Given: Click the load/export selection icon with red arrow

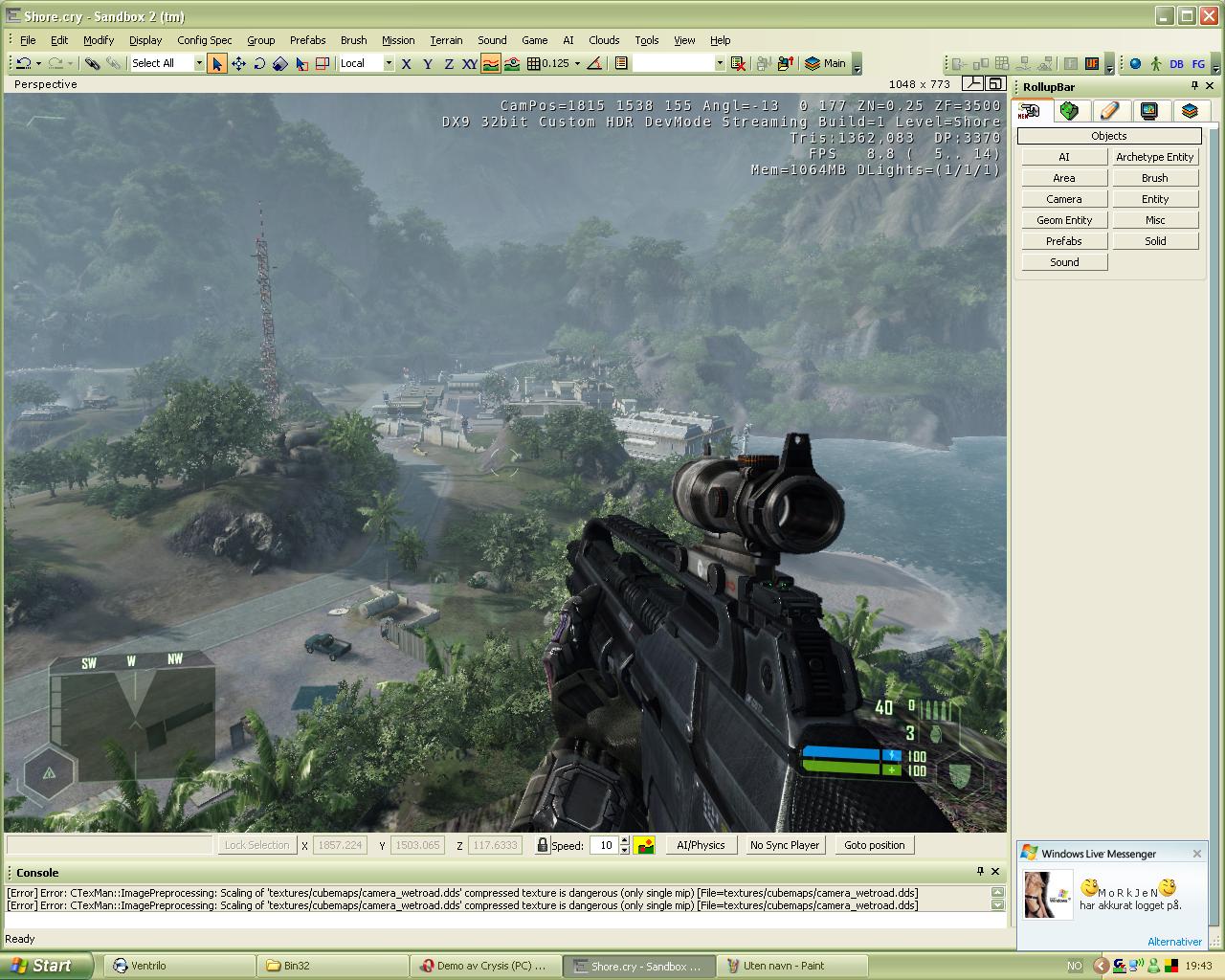Looking at the screenshot, I should (786, 63).
